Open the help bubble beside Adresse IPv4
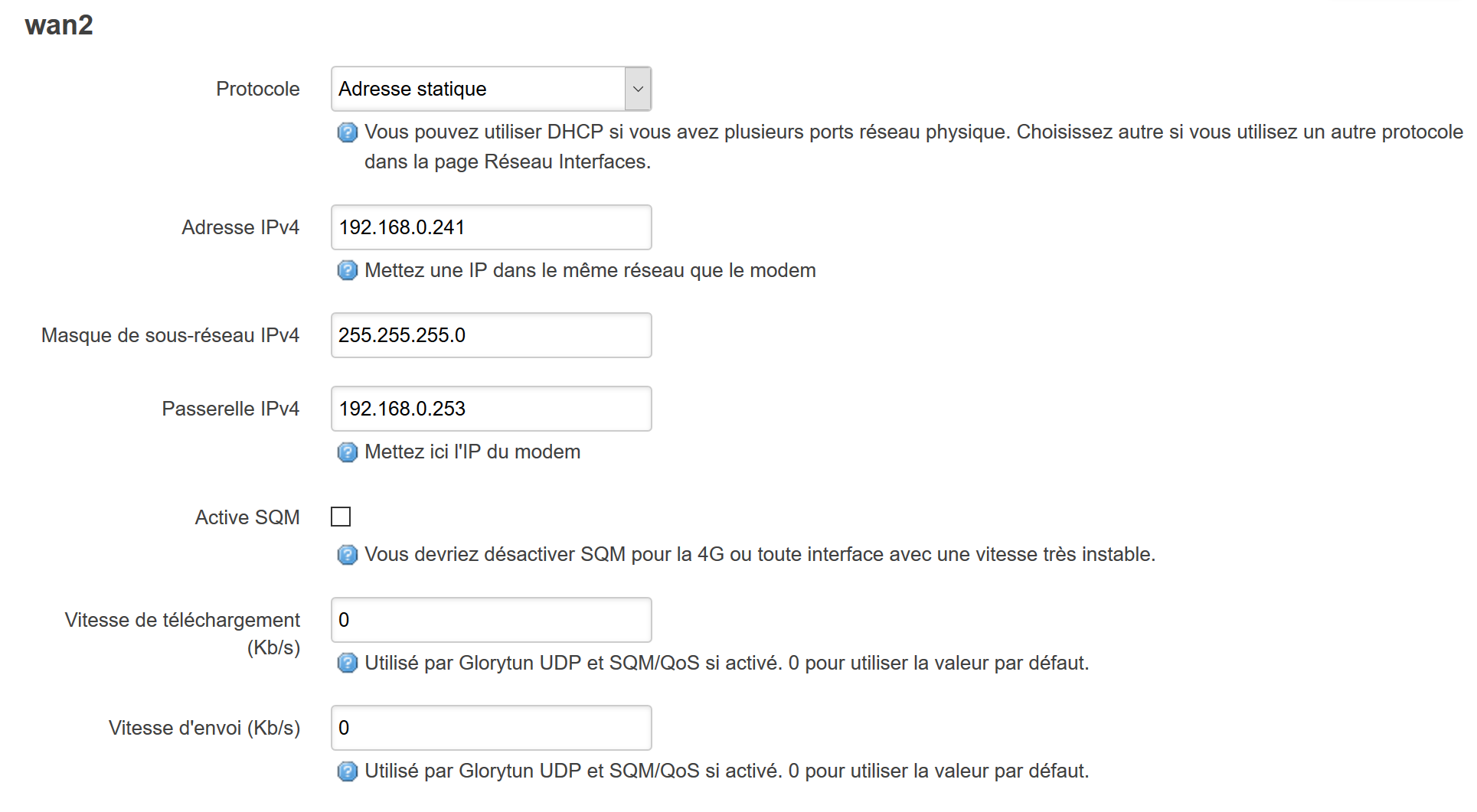 point(347,270)
